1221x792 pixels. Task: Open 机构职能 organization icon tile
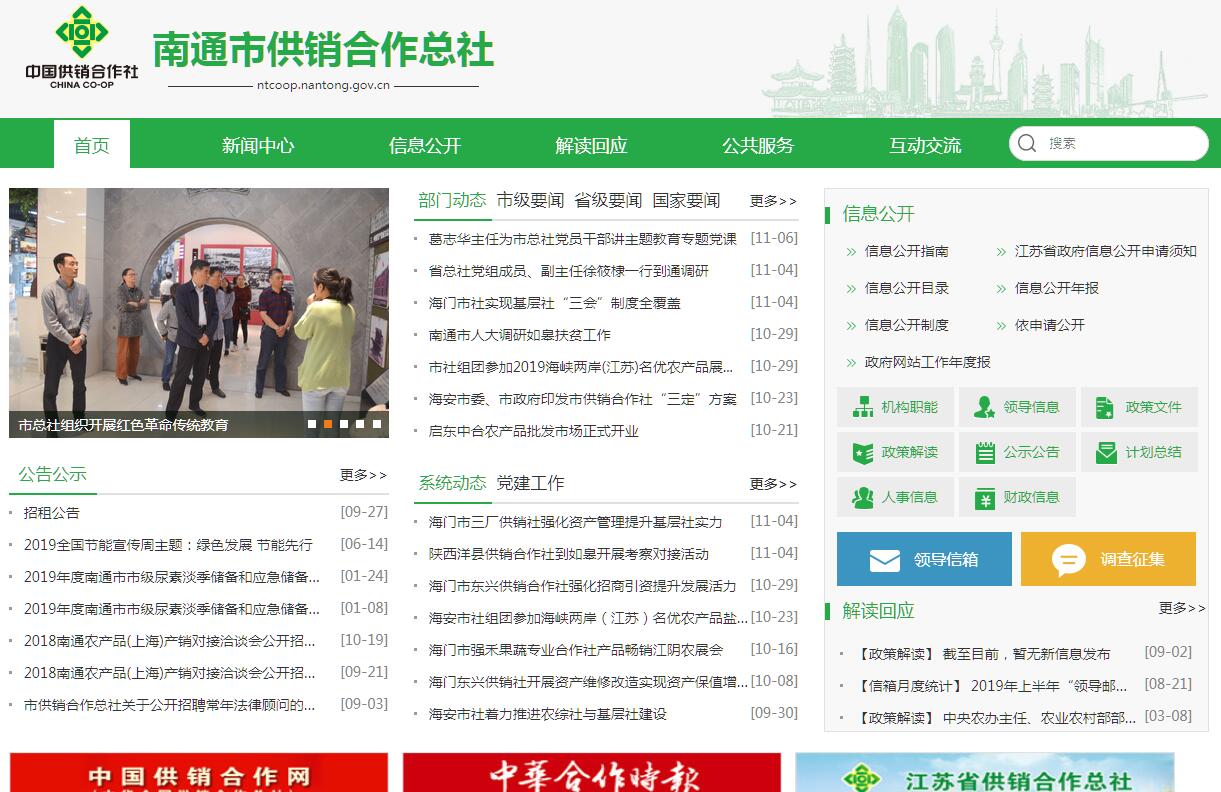pos(894,407)
